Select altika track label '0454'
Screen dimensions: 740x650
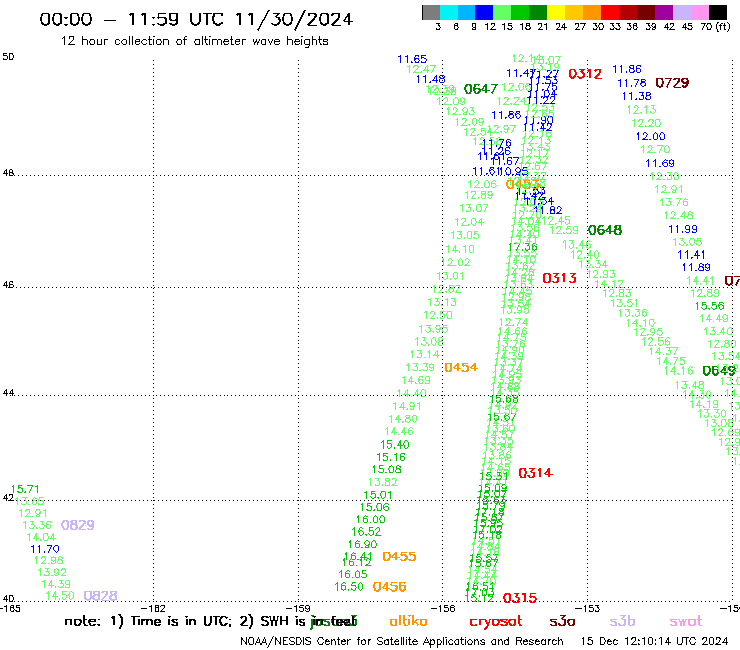tap(461, 367)
